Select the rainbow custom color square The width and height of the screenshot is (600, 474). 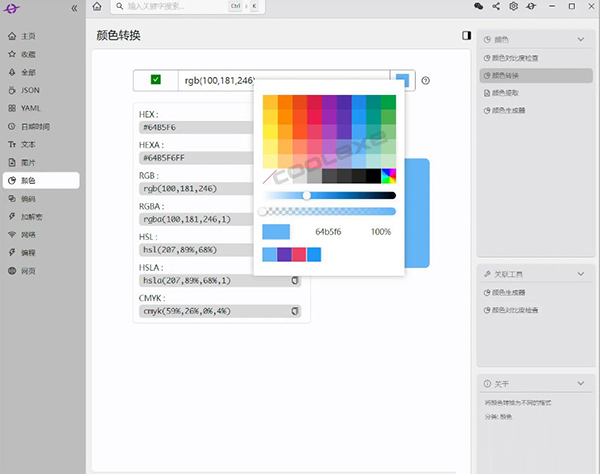pos(388,177)
